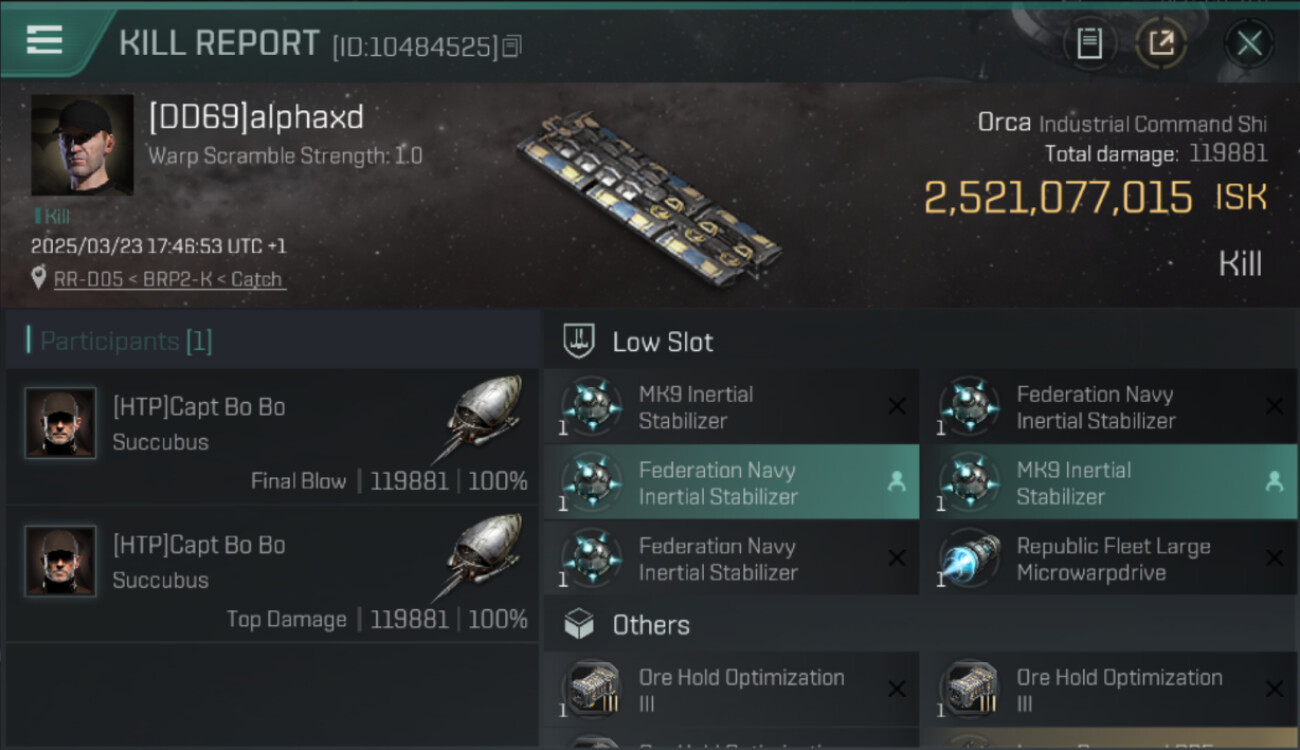Image resolution: width=1300 pixels, height=750 pixels.
Task: Tap the Others section cube icon
Action: [580, 626]
